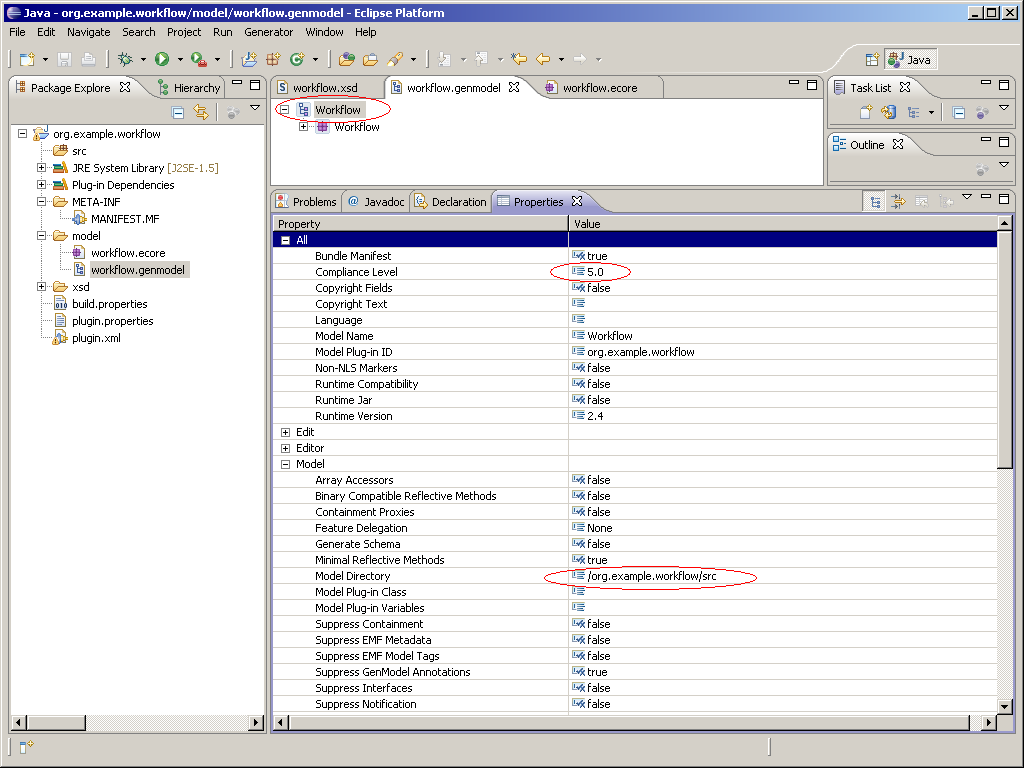Switch to the workflow.ecore editor tab
The height and width of the screenshot is (768, 1024).
coord(599,88)
